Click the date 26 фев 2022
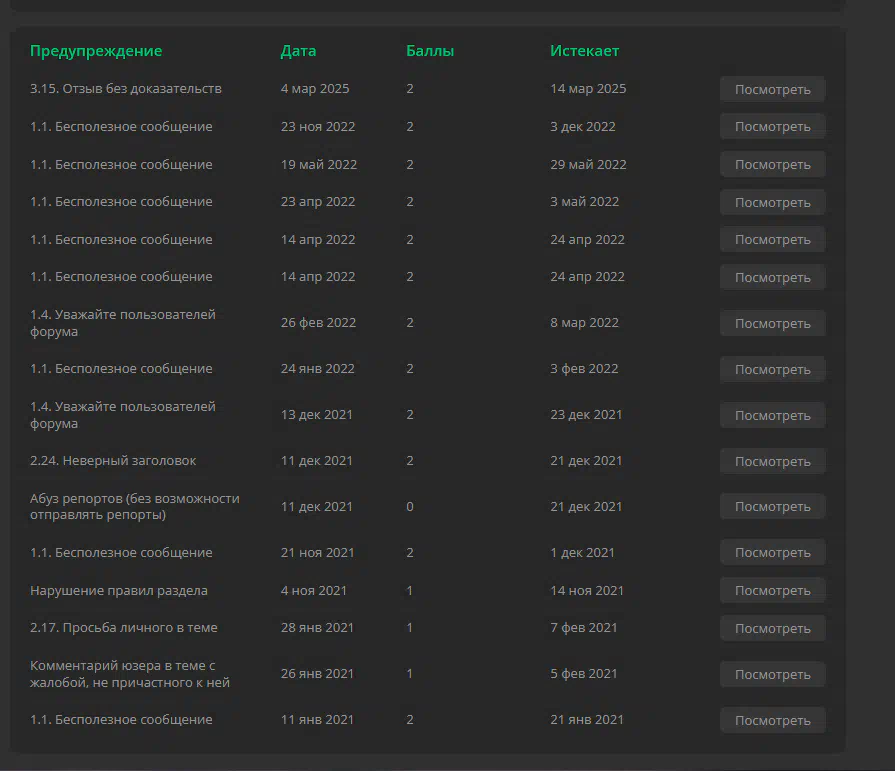The image size is (895, 771). coord(318,322)
